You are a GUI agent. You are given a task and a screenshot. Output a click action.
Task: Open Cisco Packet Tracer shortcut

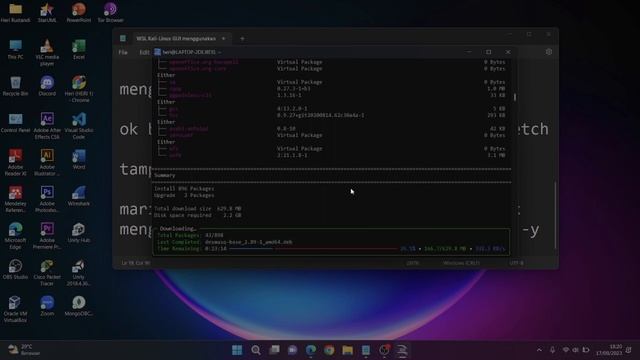pyautogui.click(x=47, y=273)
